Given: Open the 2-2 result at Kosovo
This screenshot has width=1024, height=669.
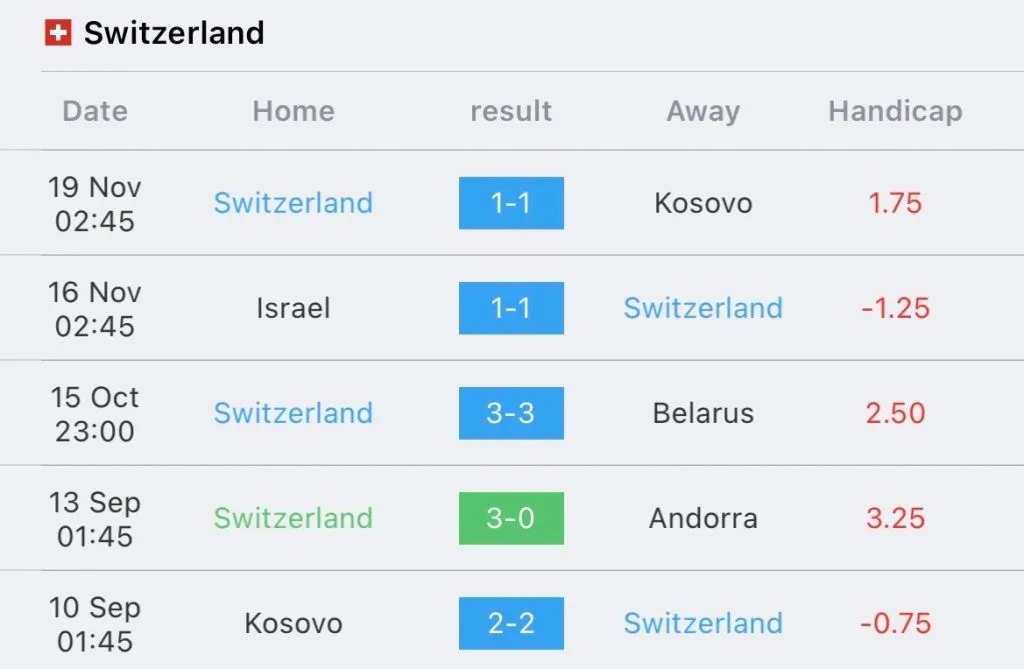Looking at the screenshot, I should click(x=511, y=623).
